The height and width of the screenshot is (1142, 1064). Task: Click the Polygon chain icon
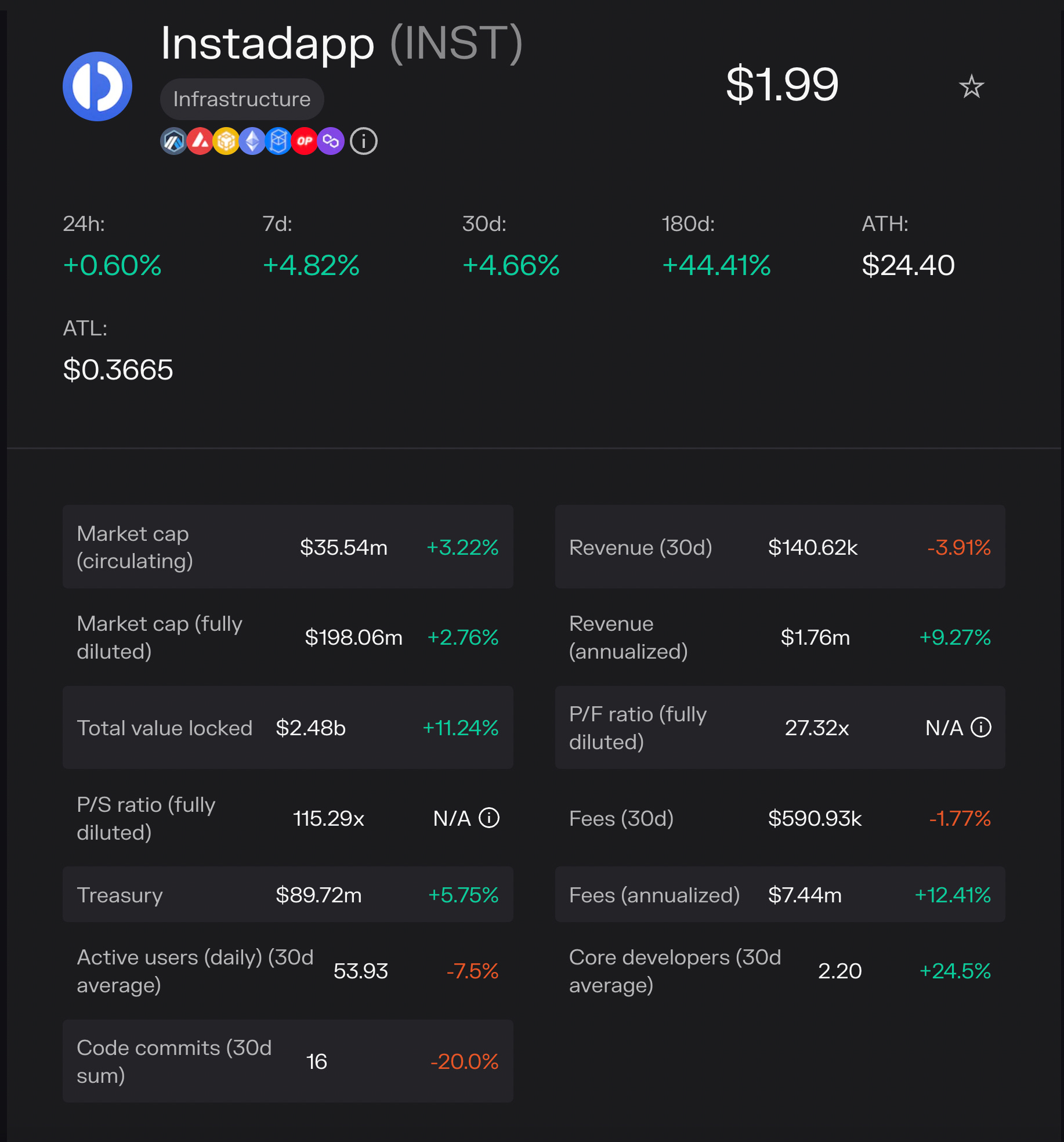(x=331, y=141)
